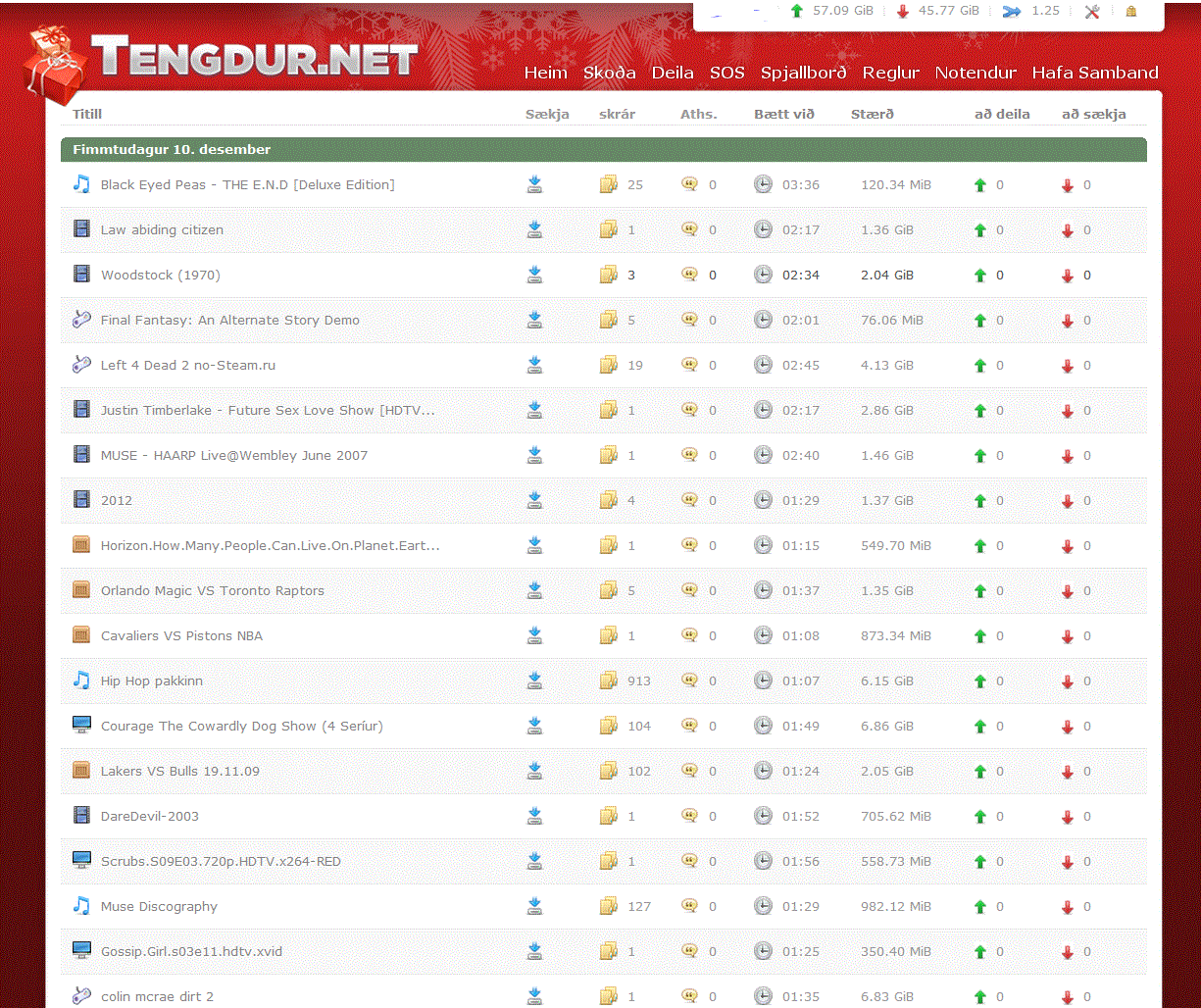The height and width of the screenshot is (1008, 1201).
Task: Open the Orlando Magic VS Toronto Raptors link
Action: pos(212,591)
